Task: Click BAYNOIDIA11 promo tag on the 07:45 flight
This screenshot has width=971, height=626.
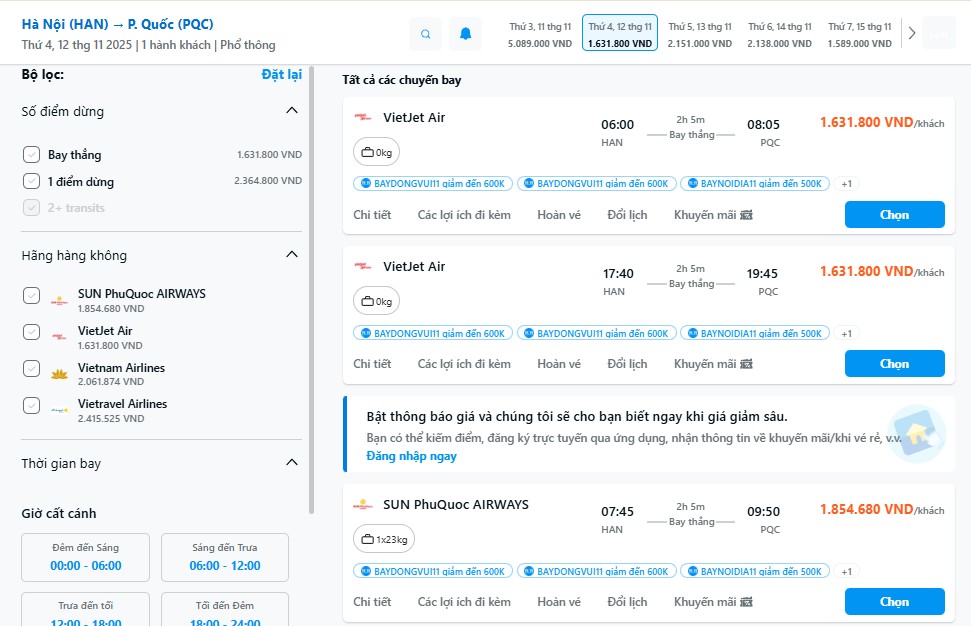Action: [754, 572]
